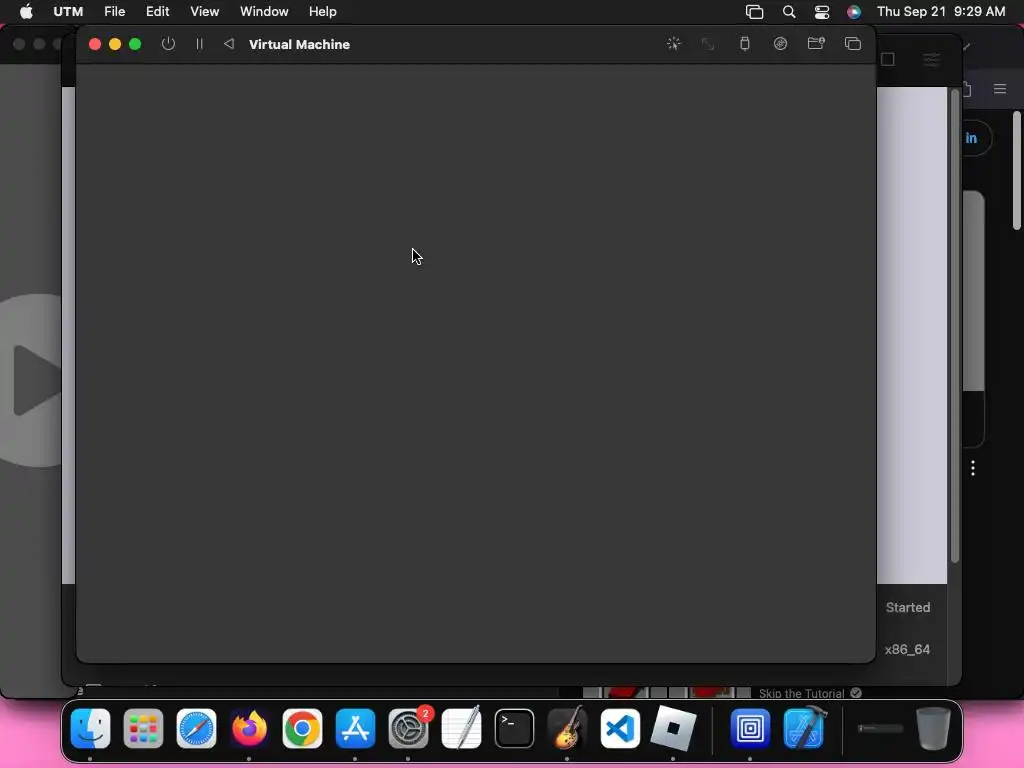This screenshot has width=1024, height=768.
Task: Open Terminal from the Dock
Action: [x=514, y=728]
